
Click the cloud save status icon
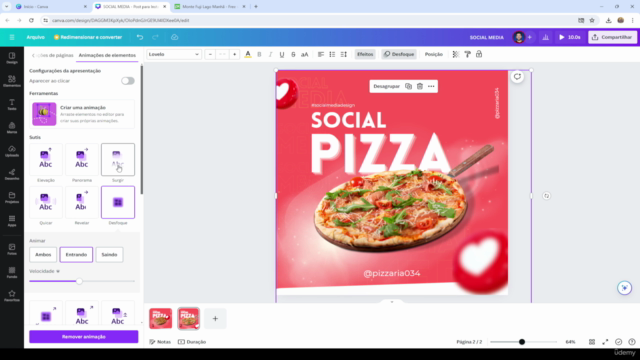(x=174, y=37)
